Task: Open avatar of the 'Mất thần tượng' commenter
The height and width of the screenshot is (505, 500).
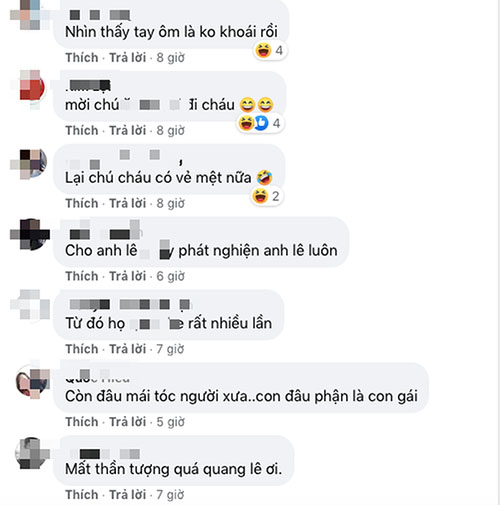Action: coord(31,453)
